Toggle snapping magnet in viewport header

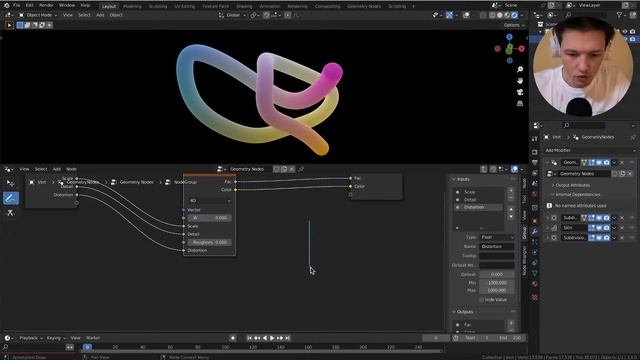[266, 15]
